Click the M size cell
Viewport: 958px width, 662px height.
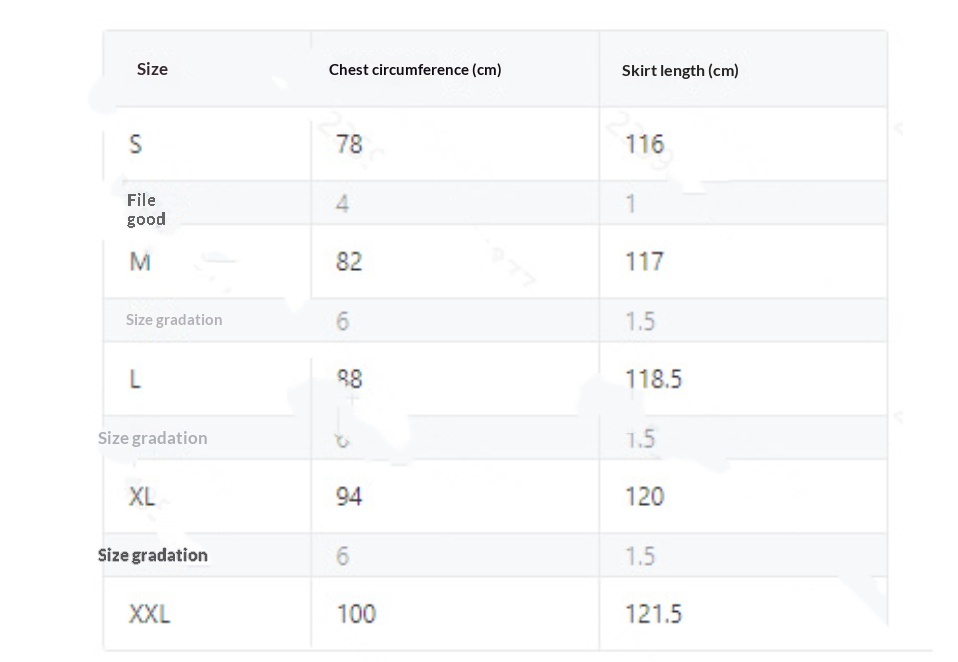point(140,262)
